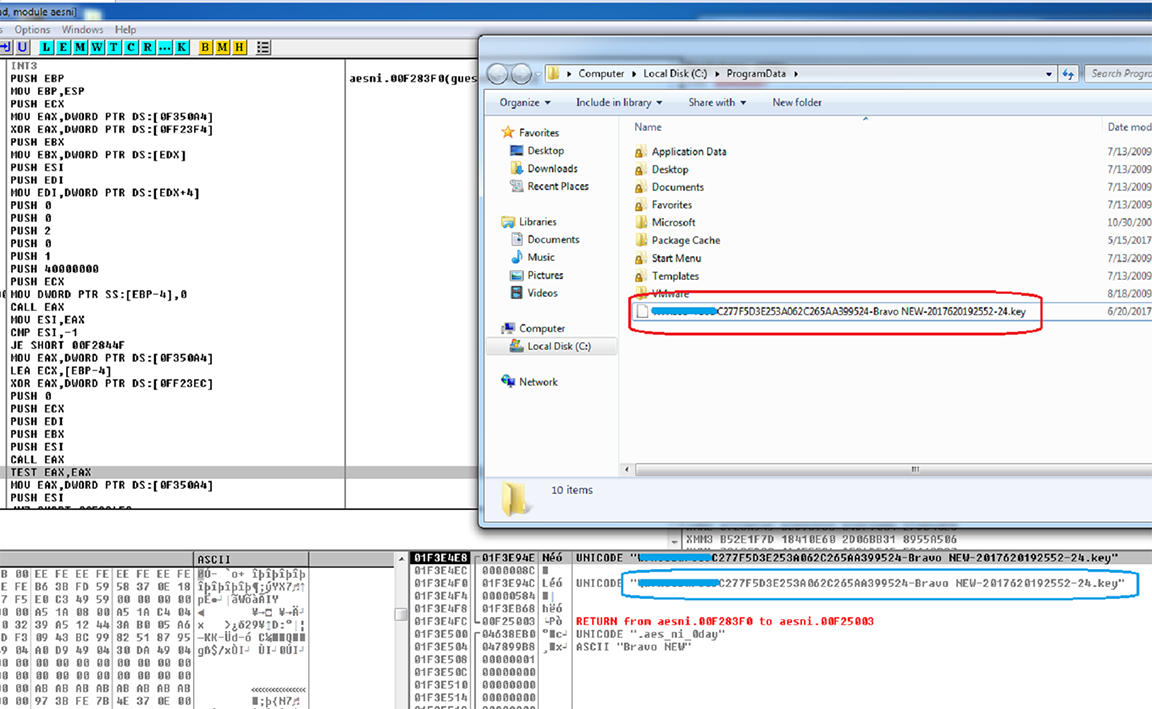Select Recent Places in Explorer sidebar
Screen dimensions: 1152x709
tap(558, 186)
